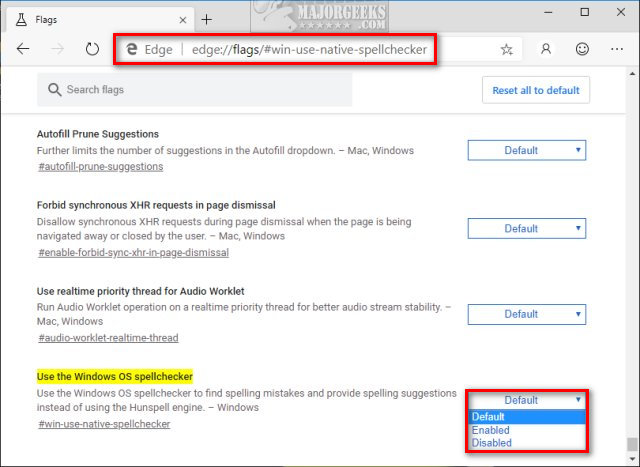
Task: Focus the Search flags field
Action: (194, 90)
